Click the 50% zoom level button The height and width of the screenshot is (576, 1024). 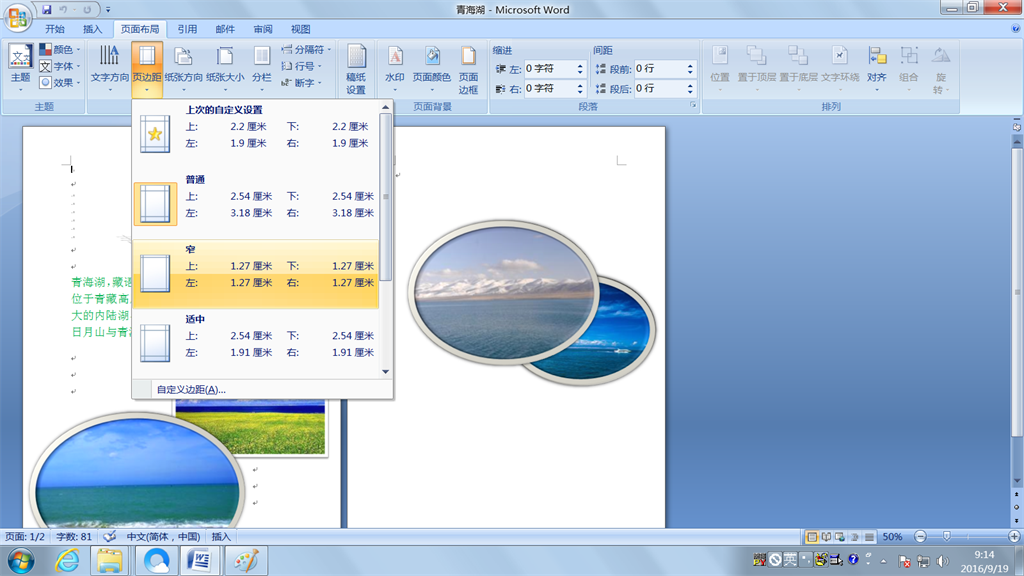coord(892,537)
